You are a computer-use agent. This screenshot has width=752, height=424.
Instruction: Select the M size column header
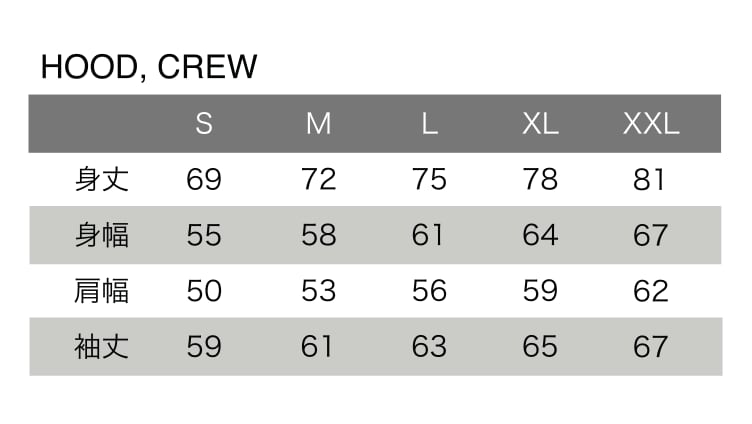318,124
